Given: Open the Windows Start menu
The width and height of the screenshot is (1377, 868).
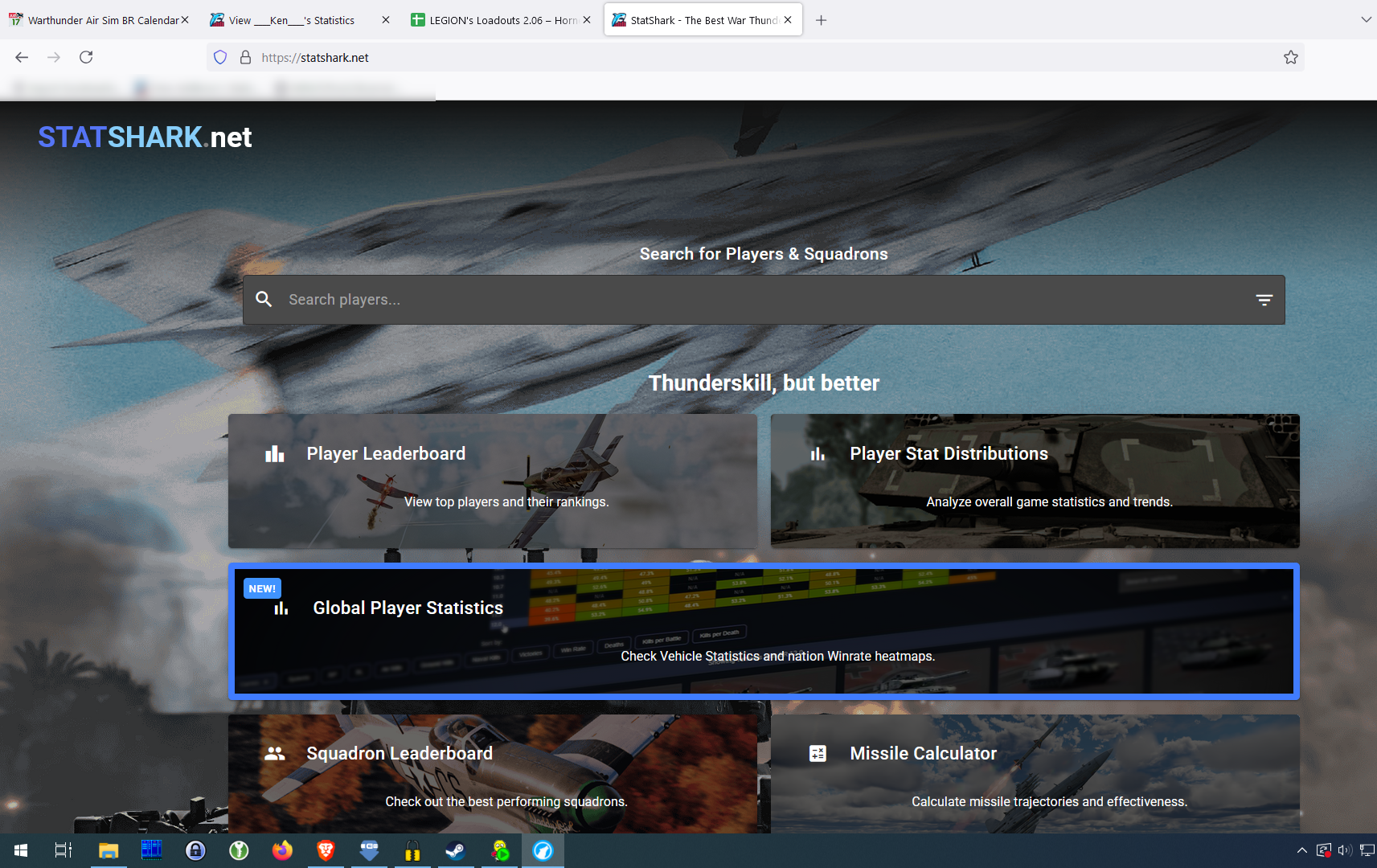Looking at the screenshot, I should coord(21,850).
